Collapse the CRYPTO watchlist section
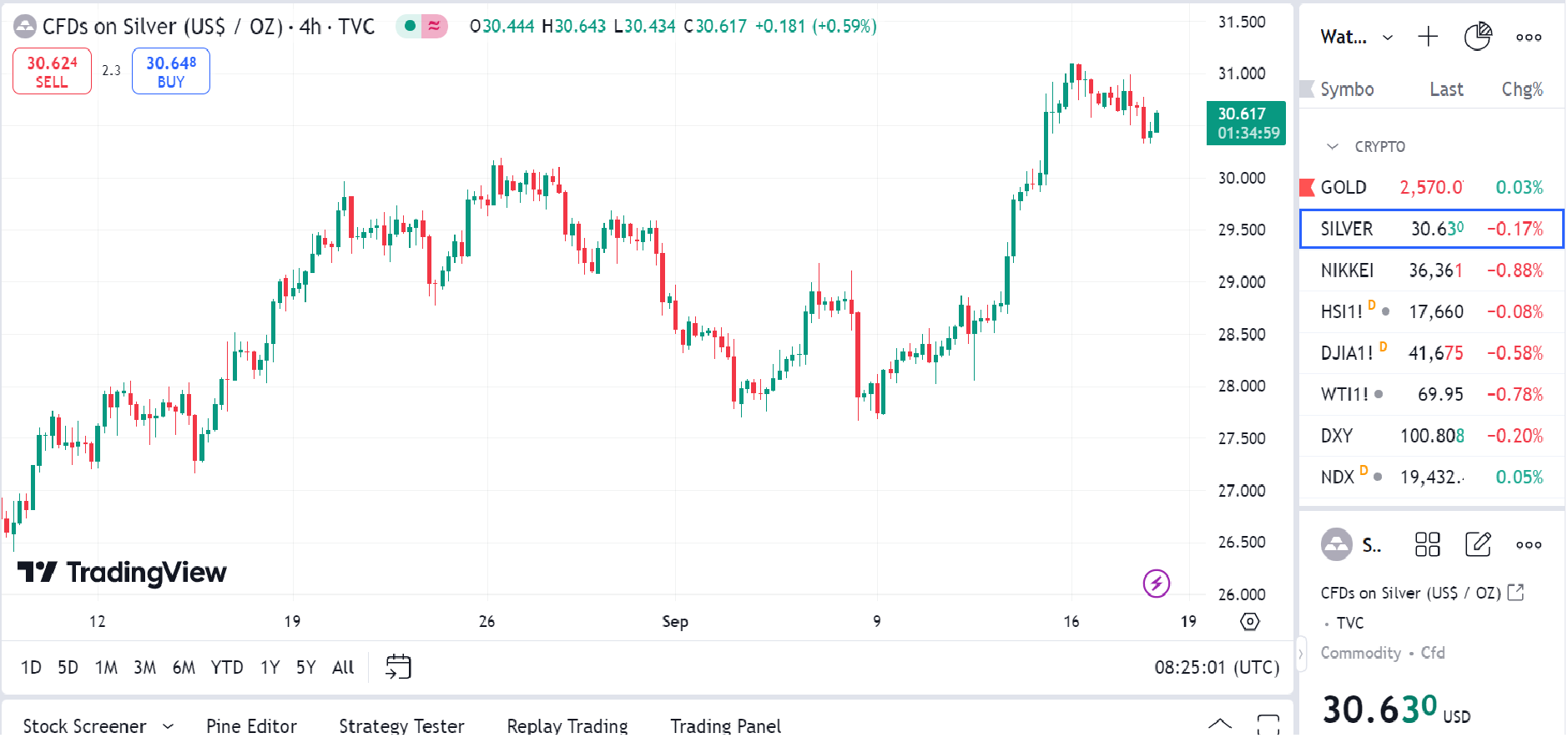 (x=1333, y=147)
